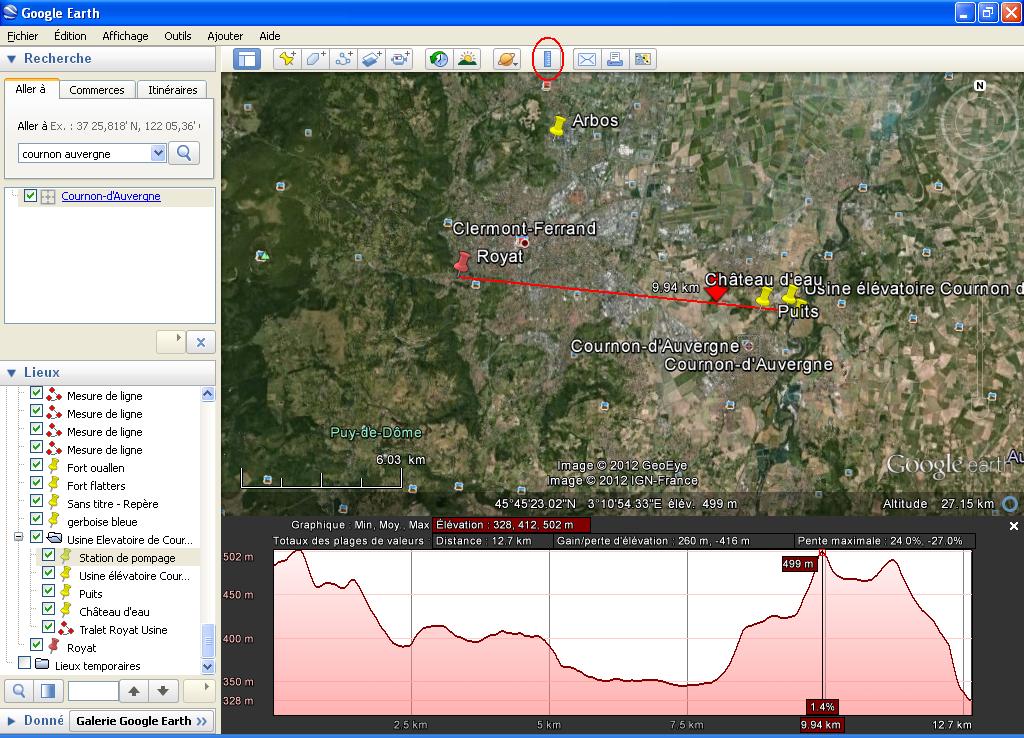Image resolution: width=1024 pixels, height=738 pixels.
Task: Collapse the Lieux panel triangle
Action: [x=12, y=373]
